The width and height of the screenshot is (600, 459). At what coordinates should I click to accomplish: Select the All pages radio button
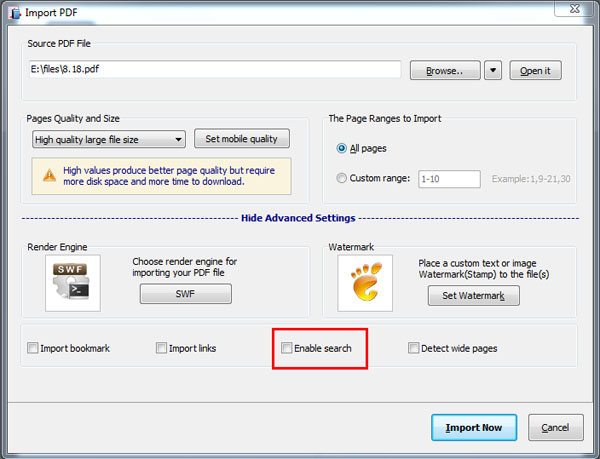tap(341, 148)
